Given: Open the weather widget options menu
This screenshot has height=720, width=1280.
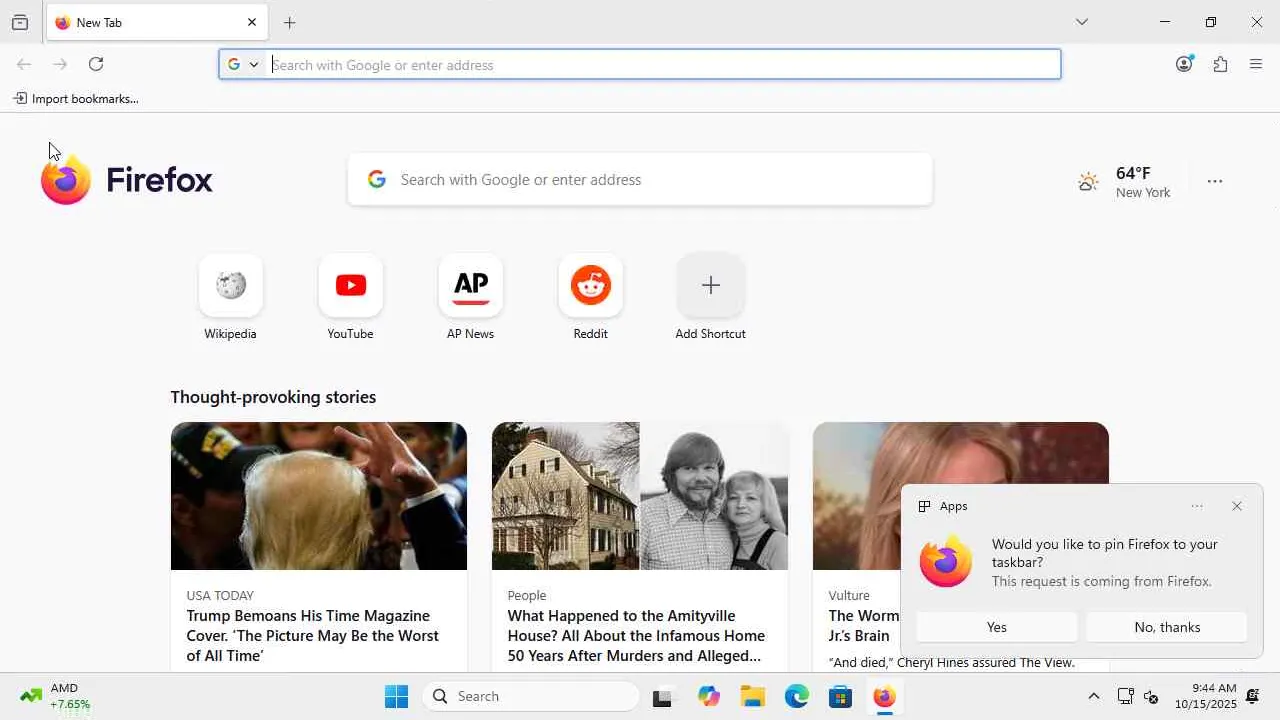Looking at the screenshot, I should click(x=1215, y=181).
